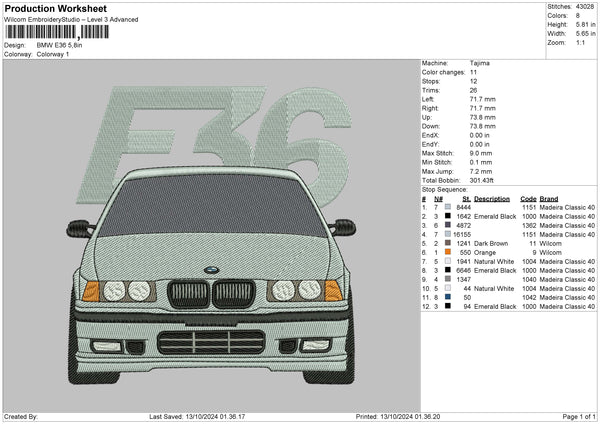Click the Width value 5.65 in
Screen dimensions: 600x424
[x=585, y=34]
